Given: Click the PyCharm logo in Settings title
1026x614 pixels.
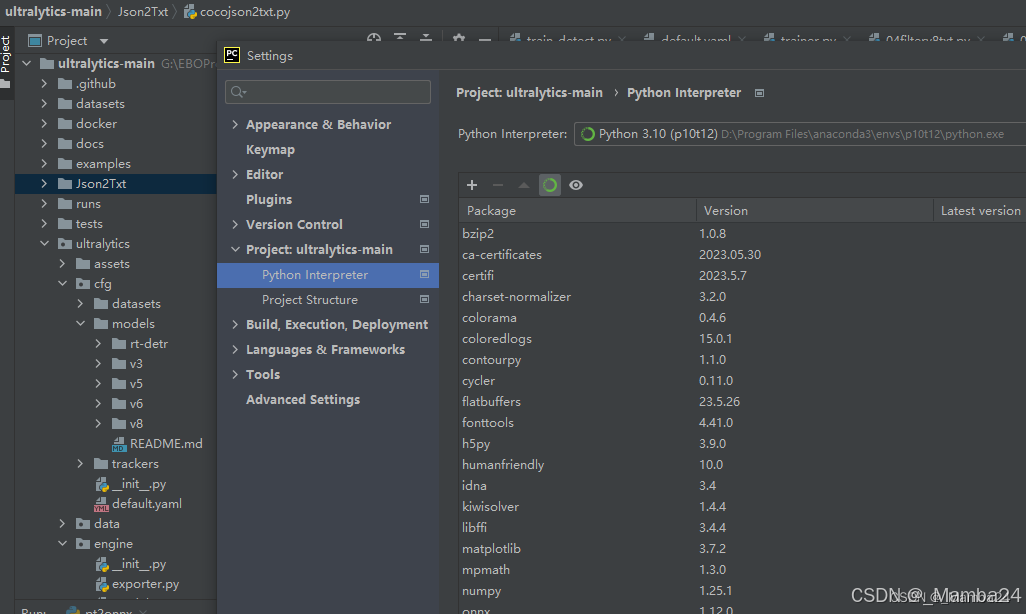Looking at the screenshot, I should click(x=232, y=55).
